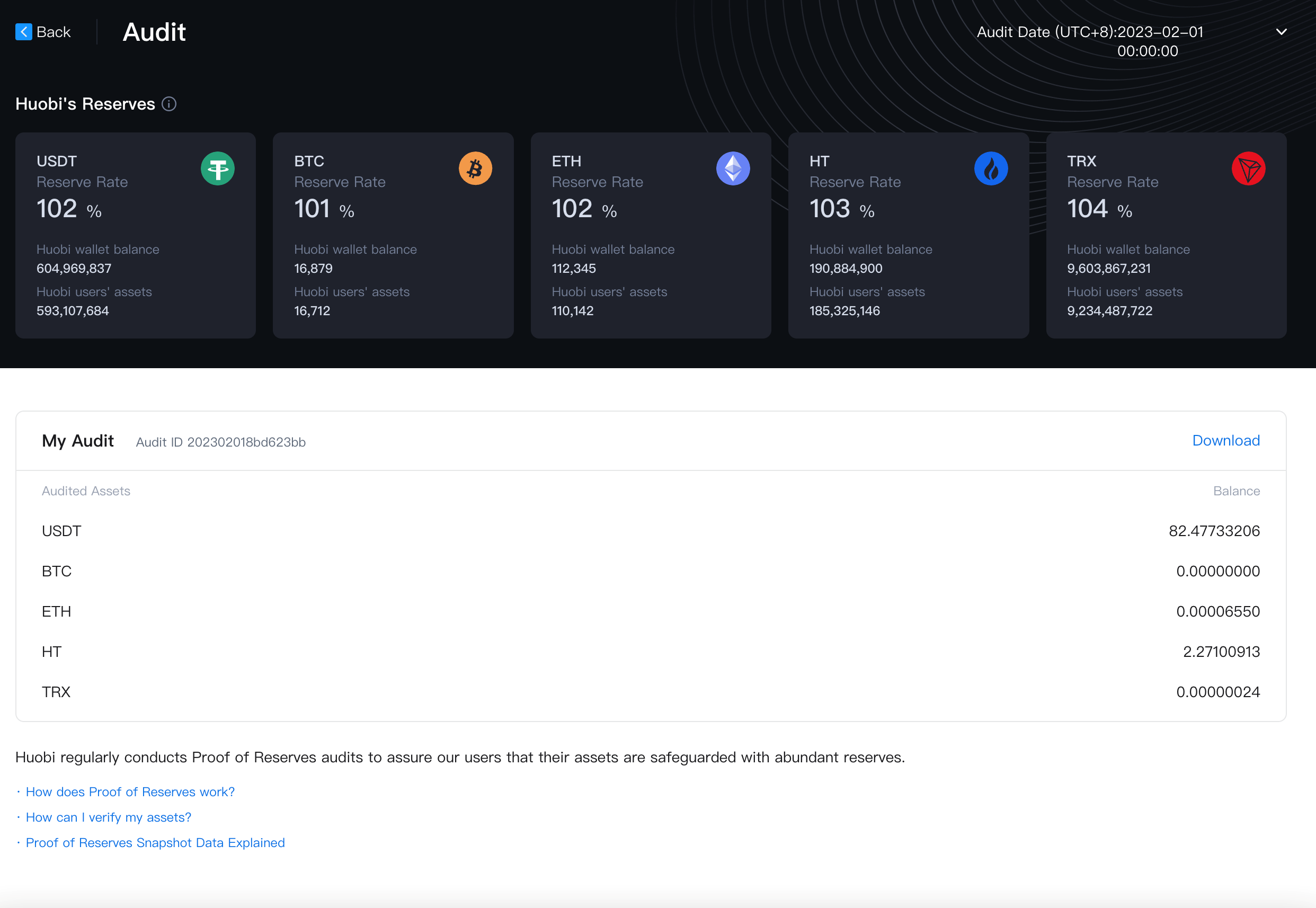The width and height of the screenshot is (1316, 908).
Task: Click the BTC card title label
Action: [x=309, y=162]
